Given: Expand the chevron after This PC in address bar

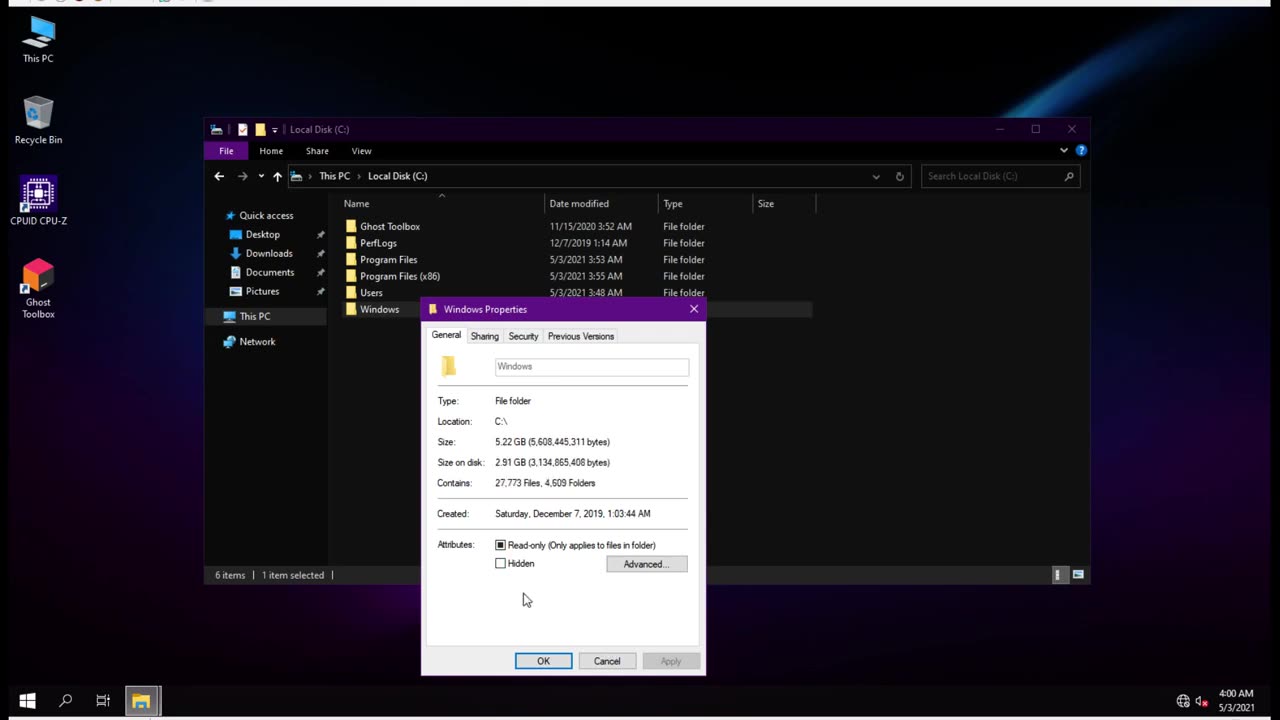Looking at the screenshot, I should coord(358,176).
